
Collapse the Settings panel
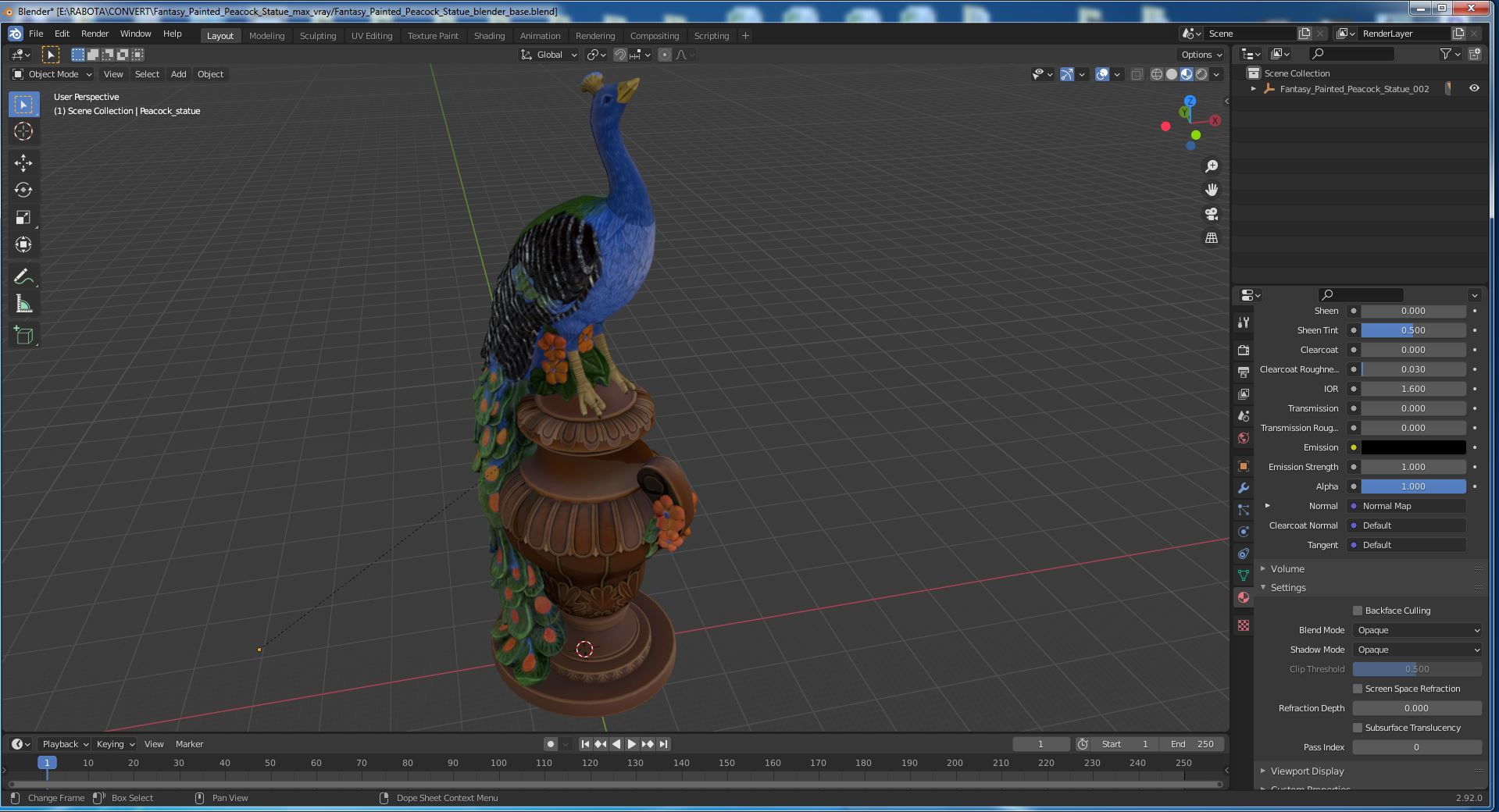(1288, 587)
